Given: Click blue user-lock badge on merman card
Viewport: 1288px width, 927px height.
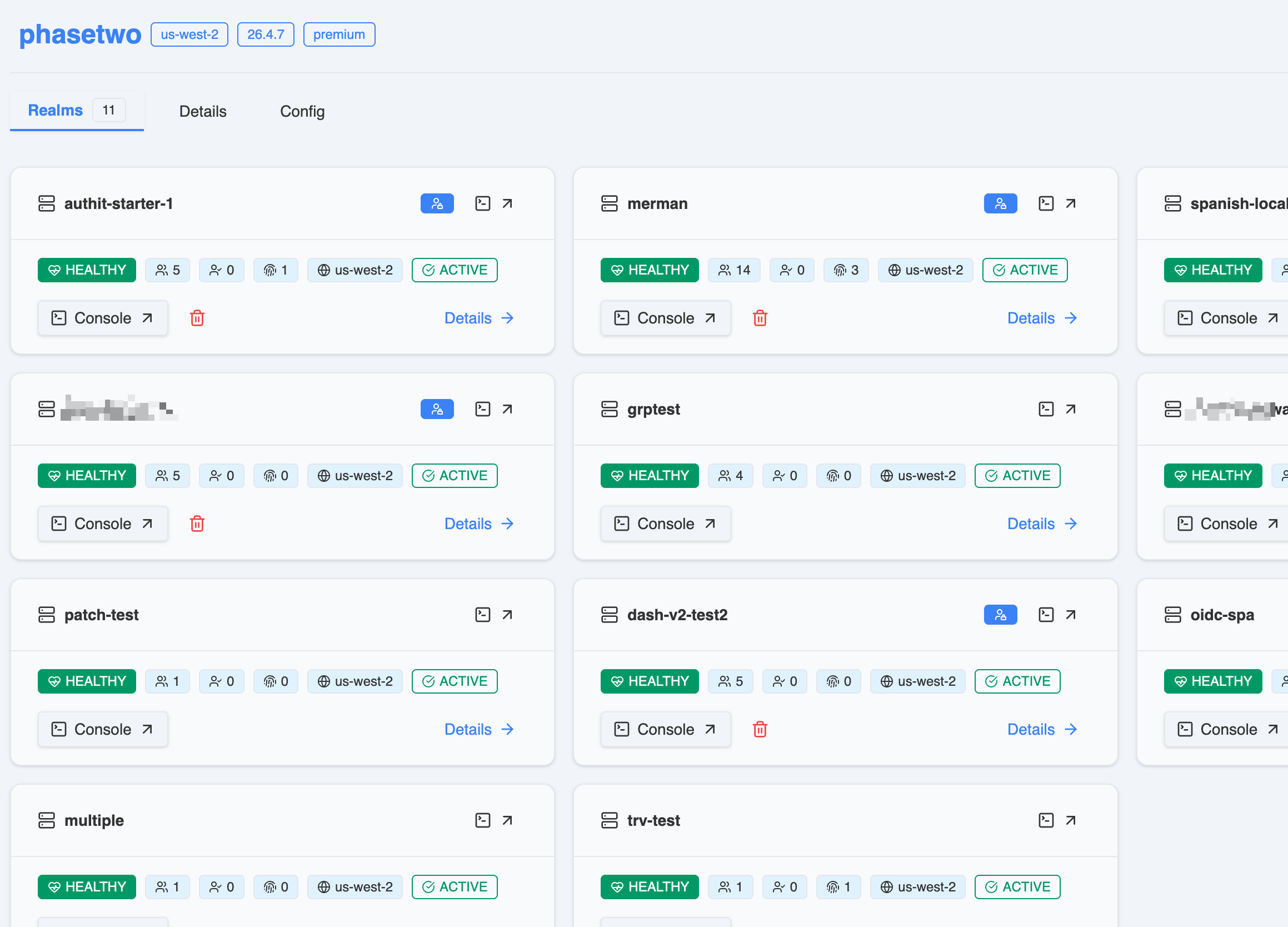Looking at the screenshot, I should [x=1000, y=203].
